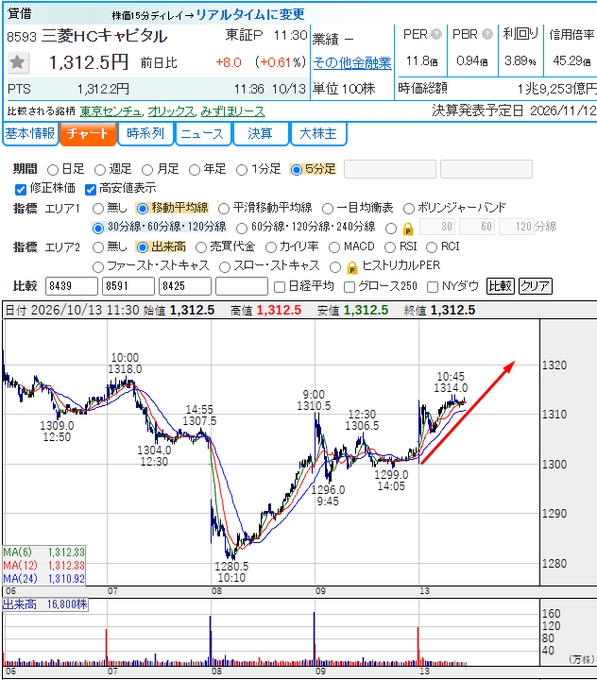
Task: Click 10:10 low label 1280.5 on chart
Action: coord(232,566)
